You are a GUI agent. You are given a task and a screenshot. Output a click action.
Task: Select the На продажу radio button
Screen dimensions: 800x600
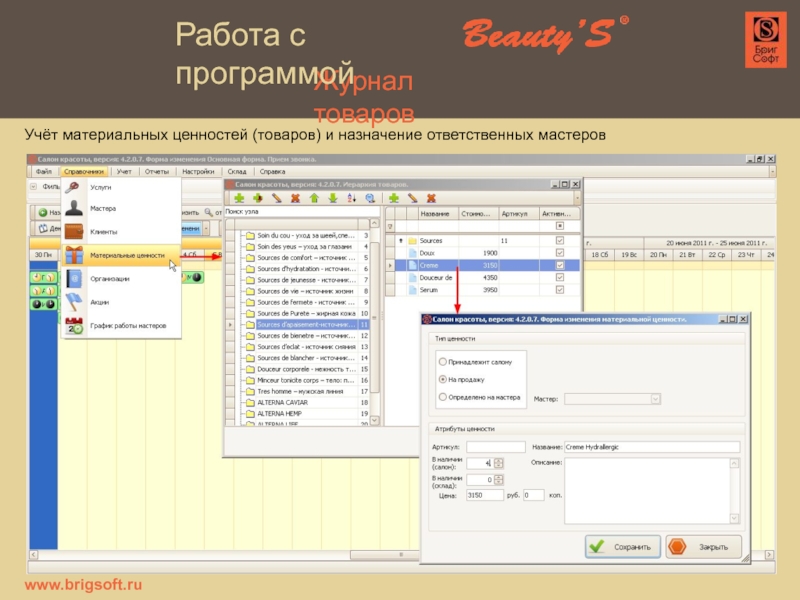442,379
